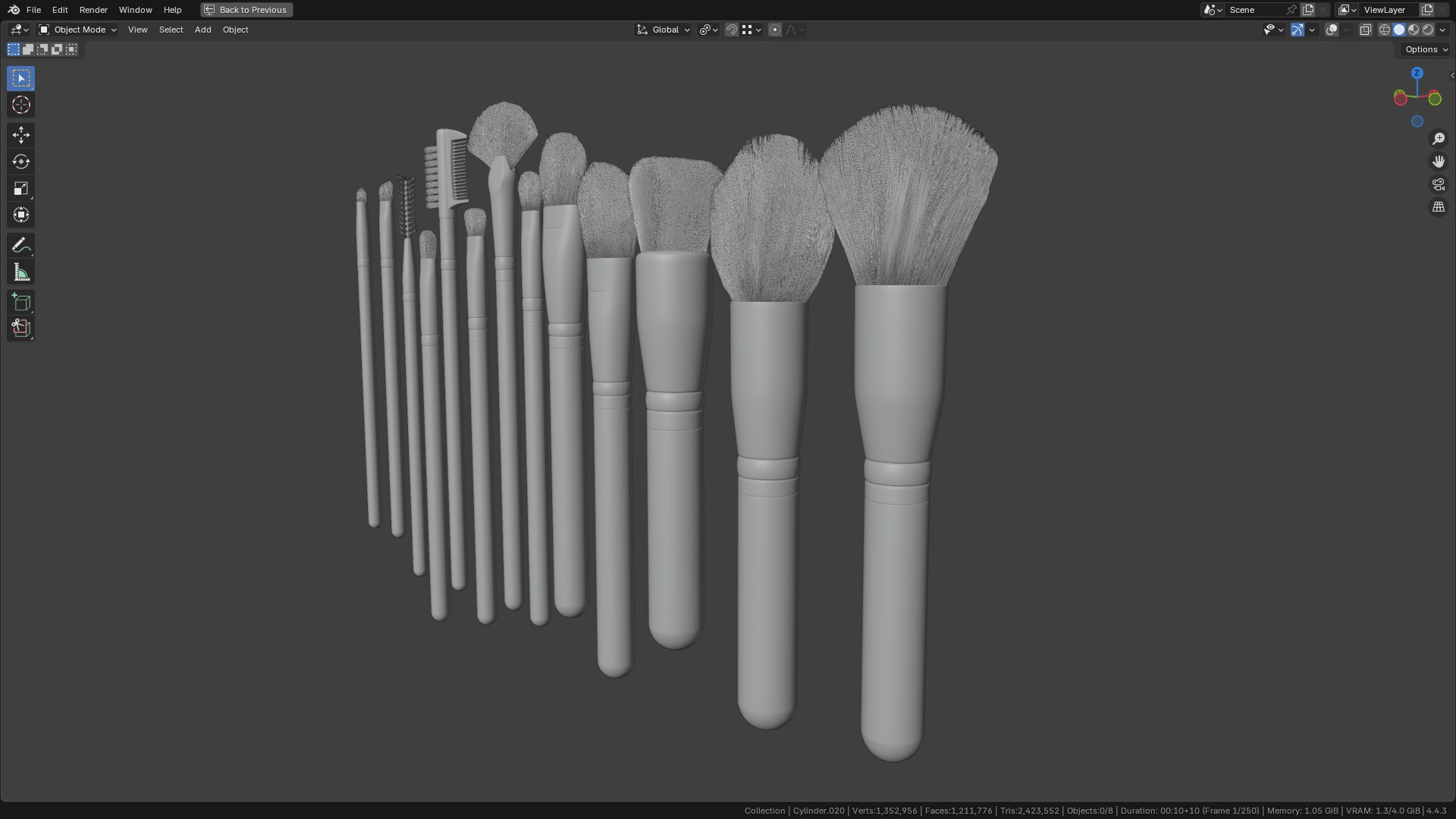Open the tool Options popover
Image resolution: width=1456 pixels, height=819 pixels.
[x=1426, y=49]
